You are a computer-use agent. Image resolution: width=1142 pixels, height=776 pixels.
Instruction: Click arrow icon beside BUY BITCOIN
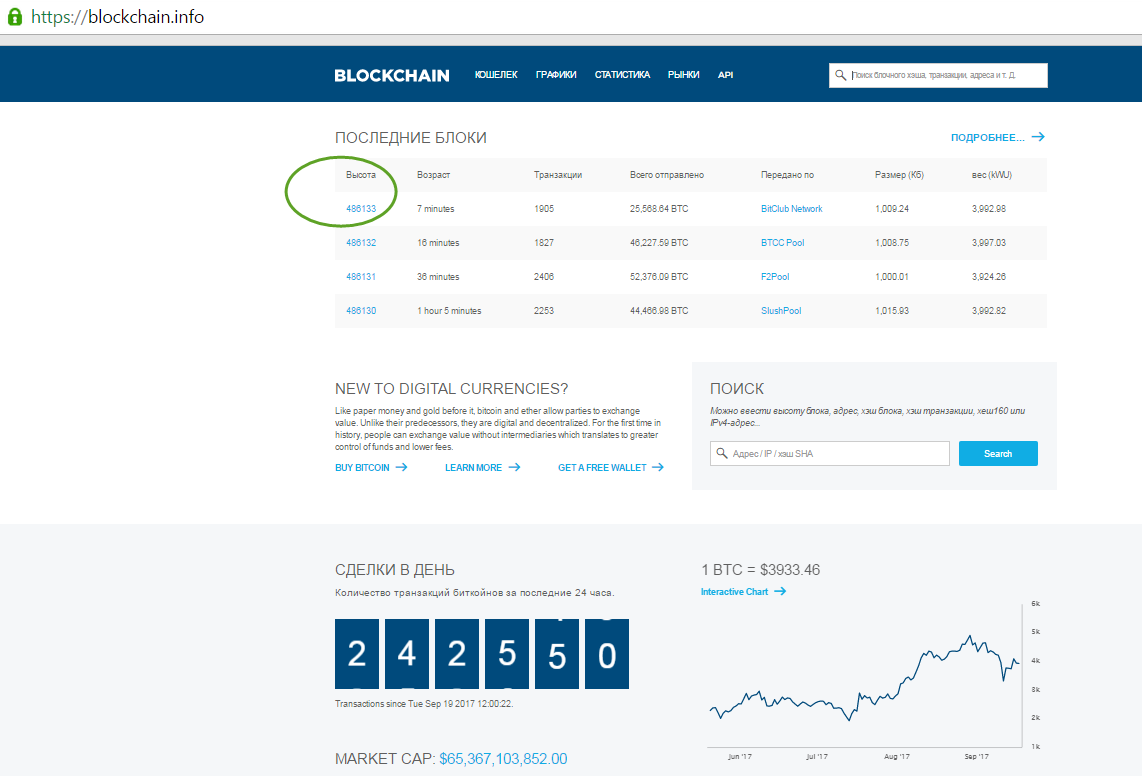pos(401,467)
